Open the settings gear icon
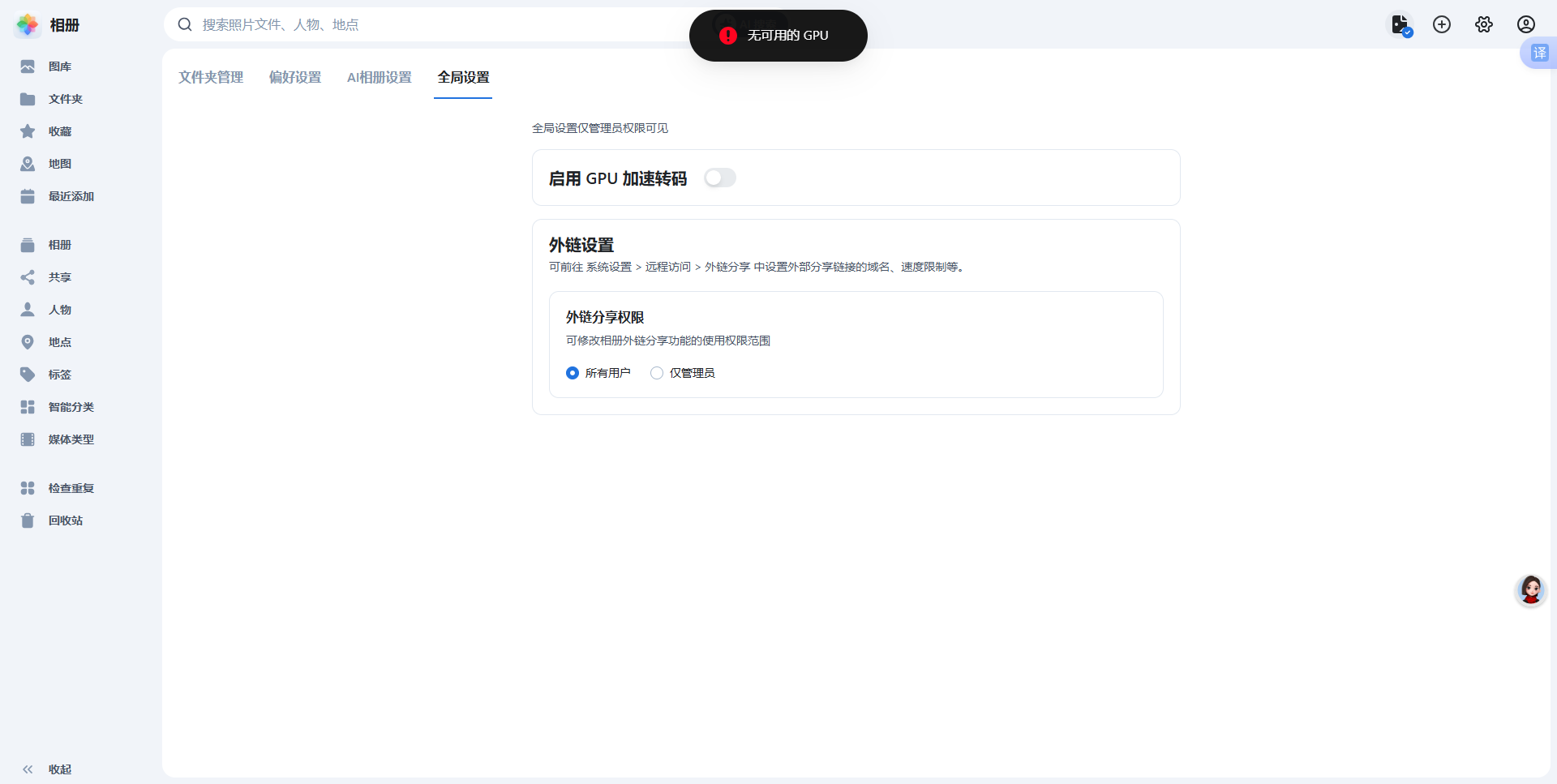 [x=1484, y=24]
